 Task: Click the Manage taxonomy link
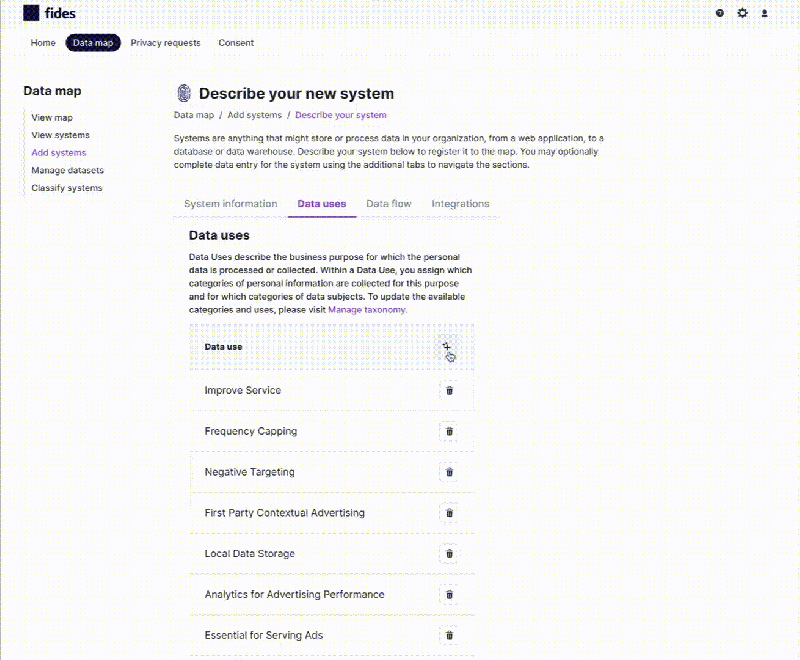[368, 309]
